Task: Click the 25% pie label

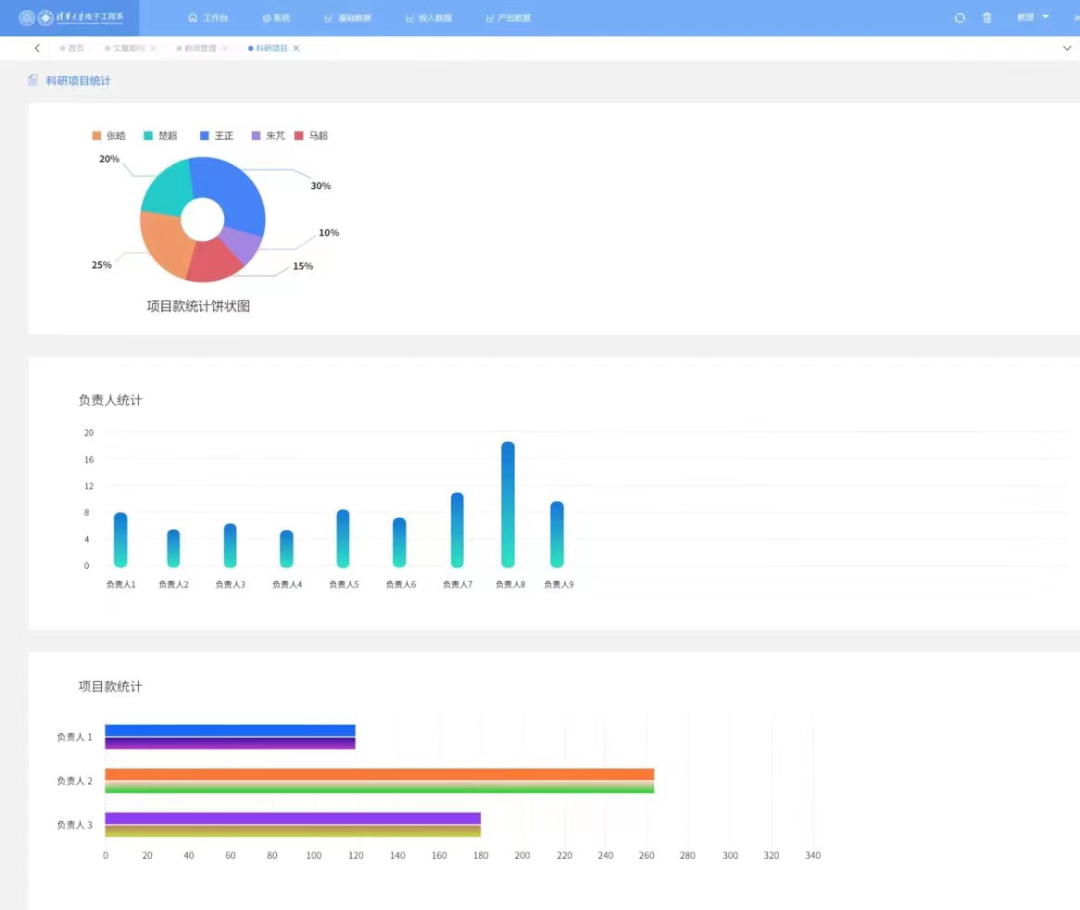Action: coord(101,265)
